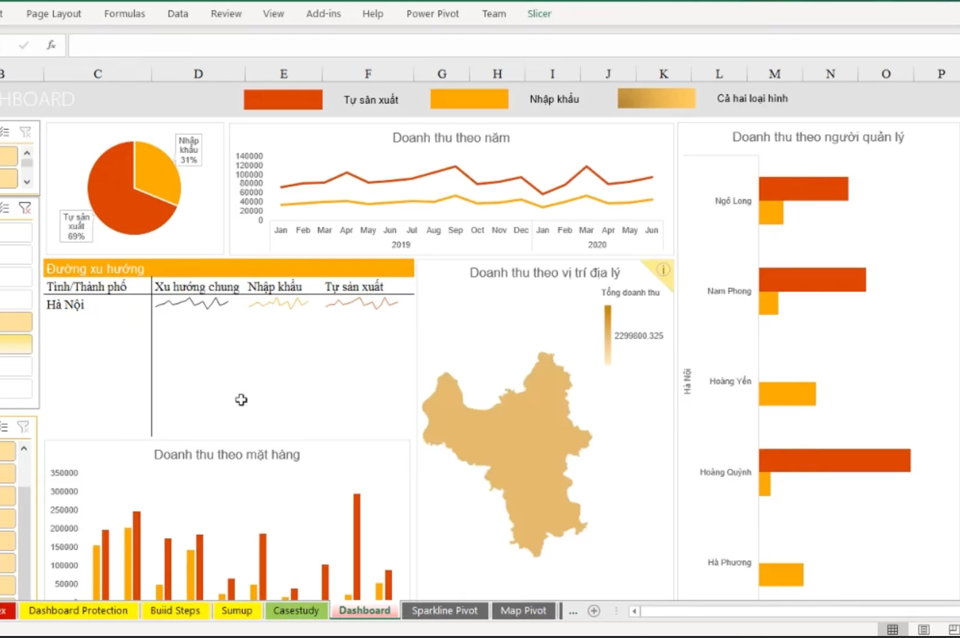Screen dimensions: 960x638
Task: Click the 'Doanh thu theo mặt hàng' chart title
Action: [x=227, y=454]
